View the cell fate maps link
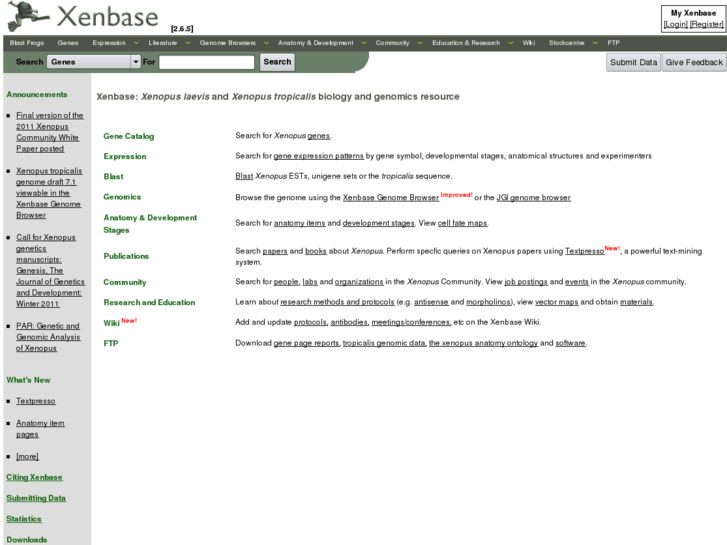727x545 pixels. 462,223
